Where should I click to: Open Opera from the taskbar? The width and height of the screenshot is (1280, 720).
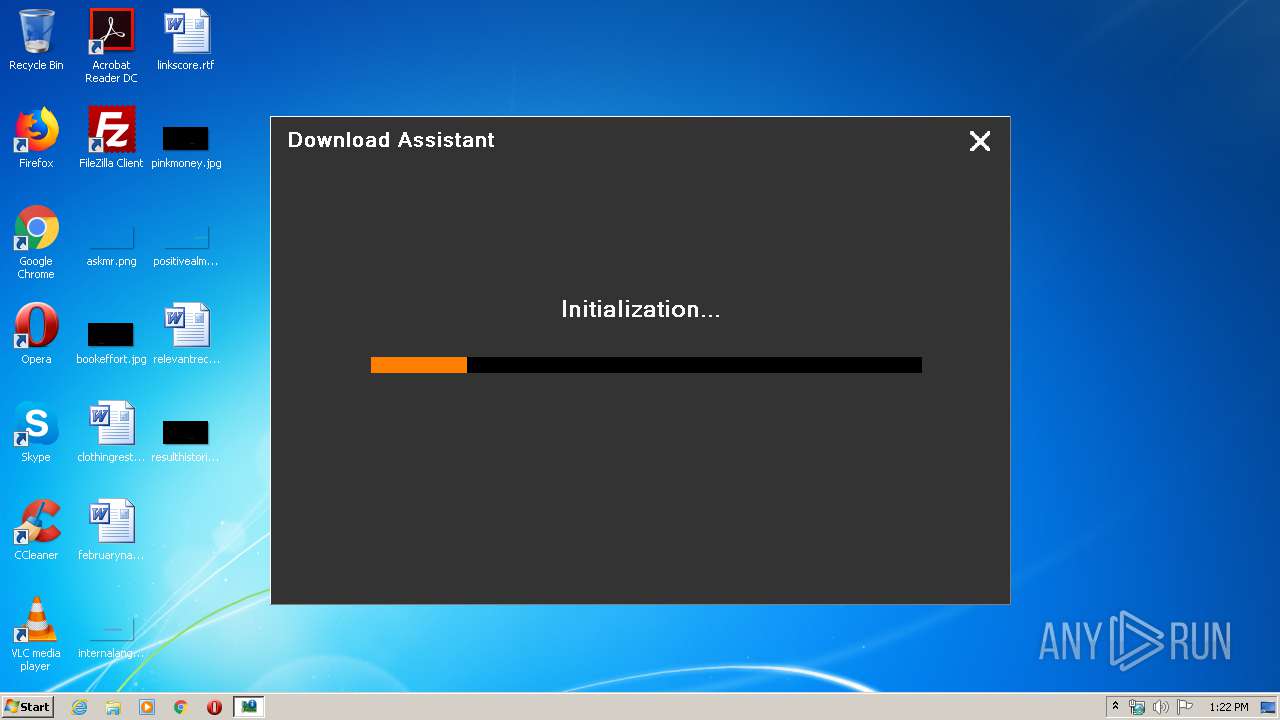(x=214, y=707)
